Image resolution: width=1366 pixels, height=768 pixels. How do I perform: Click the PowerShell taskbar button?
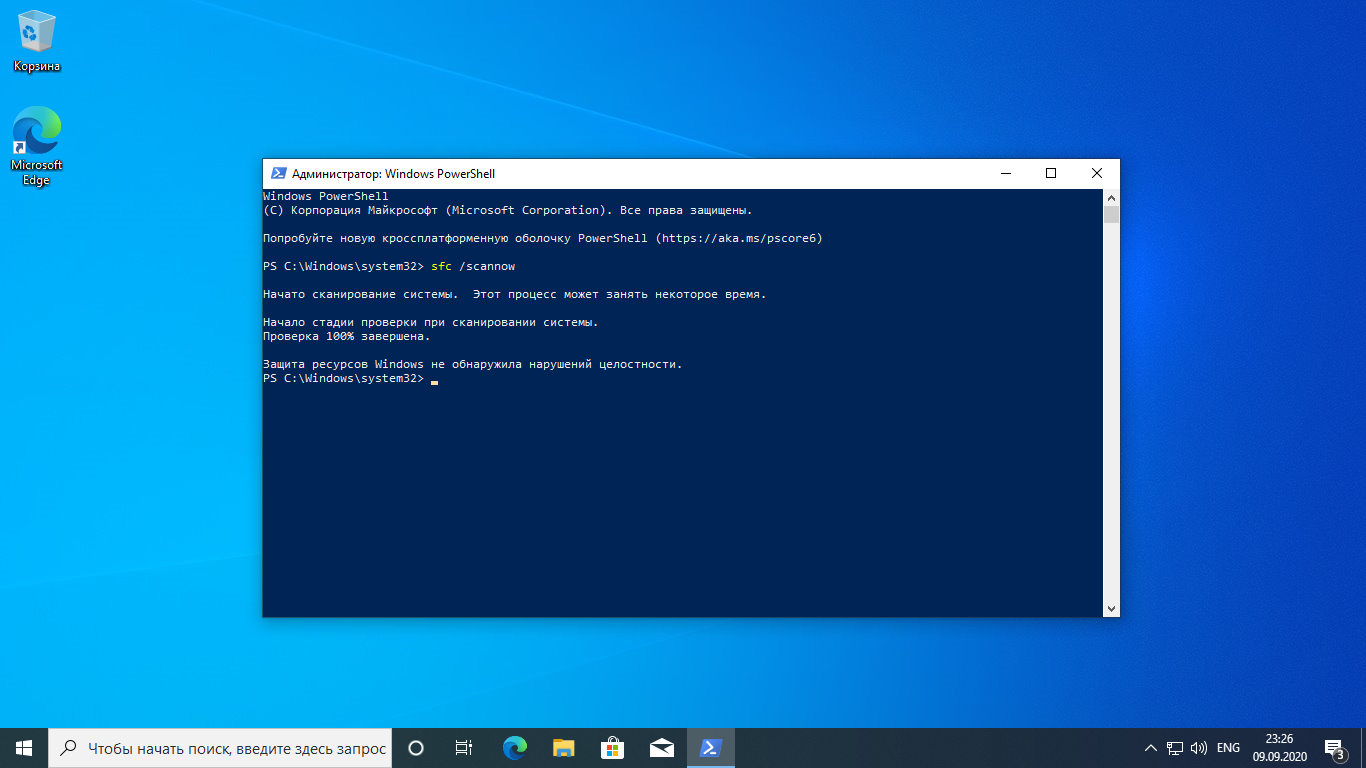[x=711, y=748]
